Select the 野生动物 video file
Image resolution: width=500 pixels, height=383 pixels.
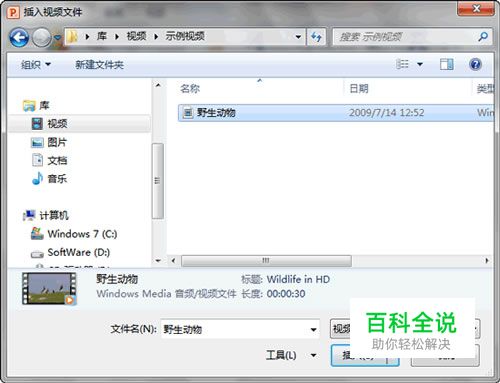point(336,113)
